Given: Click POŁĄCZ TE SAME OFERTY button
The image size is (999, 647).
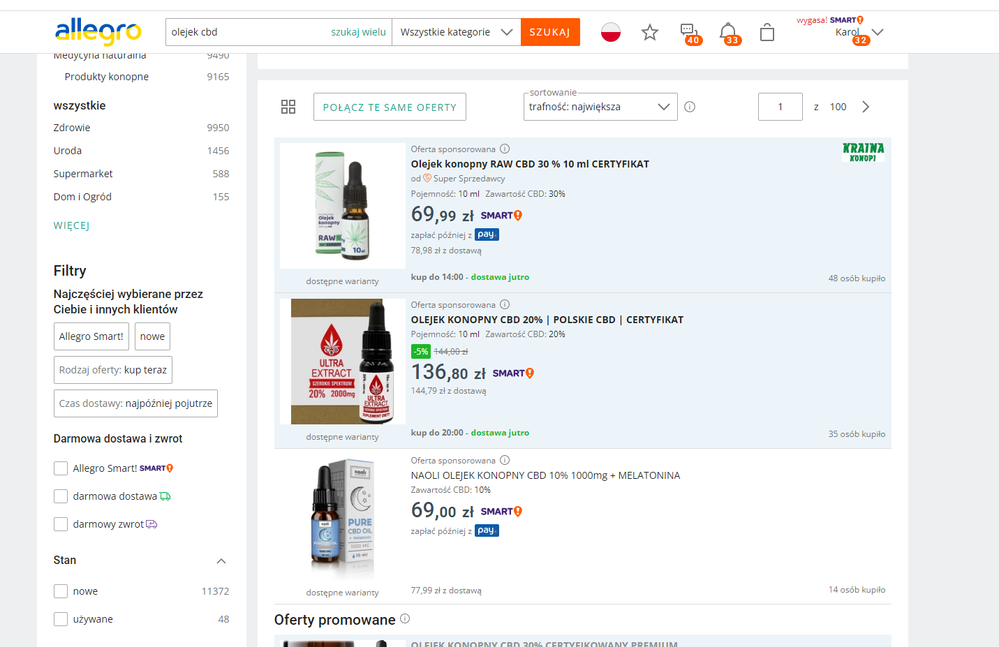Looking at the screenshot, I should point(389,107).
